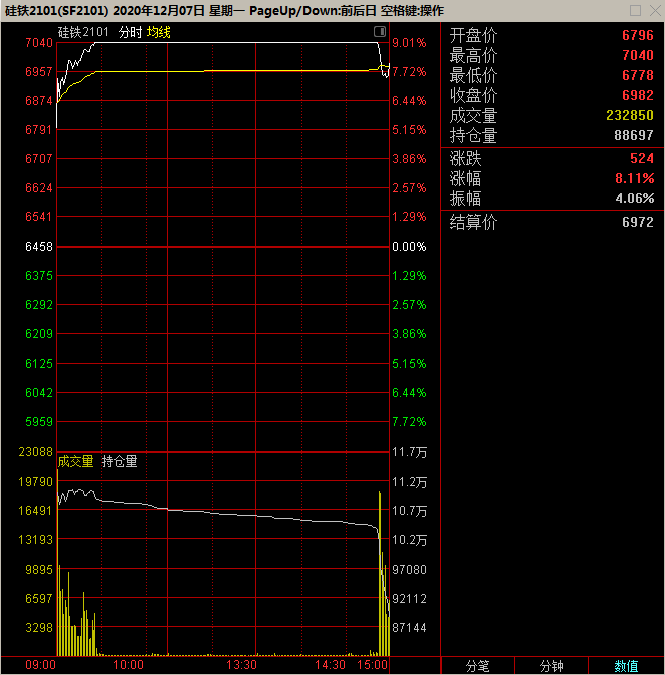
Task: Toggle yellow 成交量 legend in the volume chart
Action: pyautogui.click(x=76, y=461)
